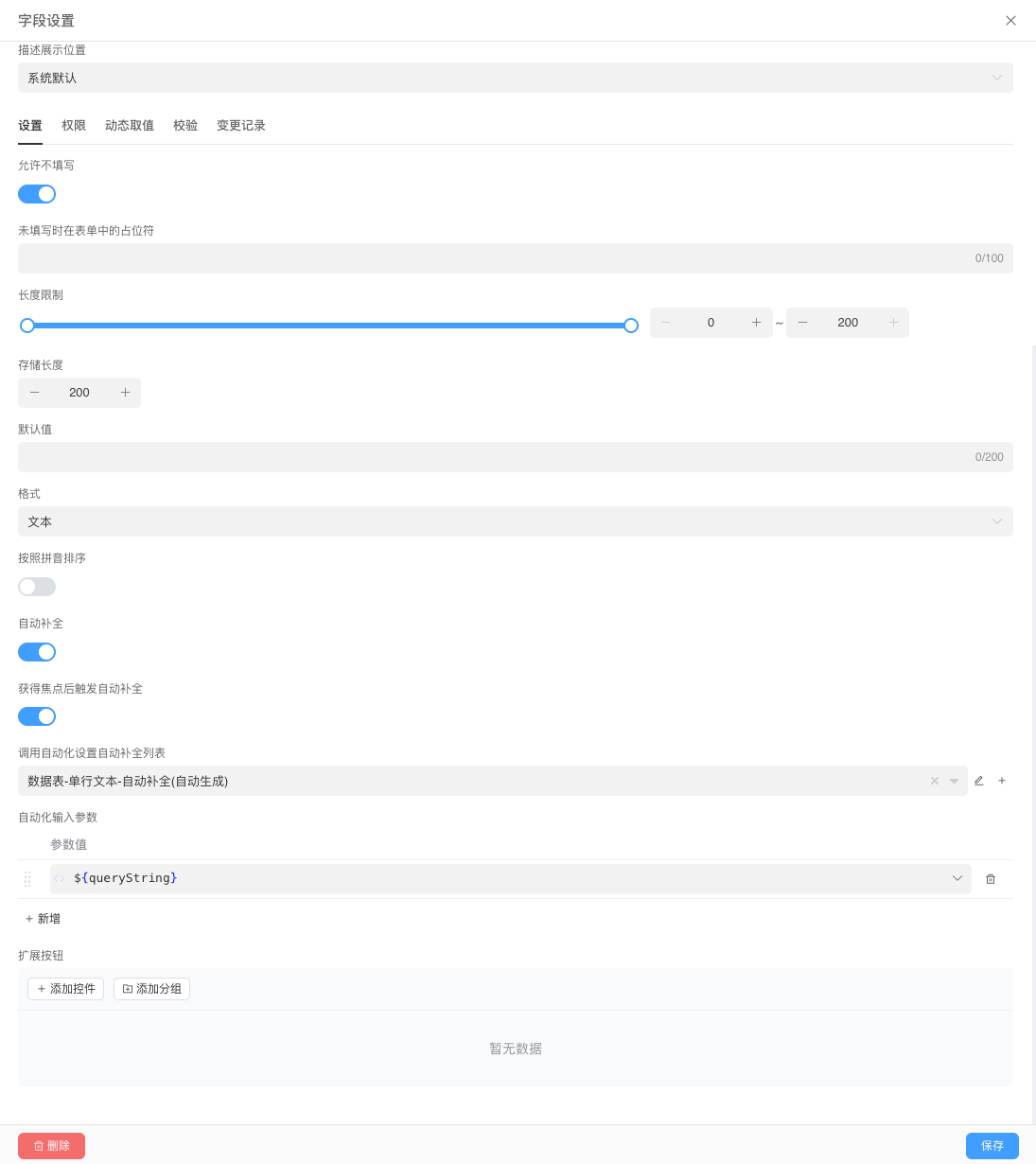Enable the 按照拼音排序 toggle
Viewport: 1036px width, 1164px height.
click(37, 587)
